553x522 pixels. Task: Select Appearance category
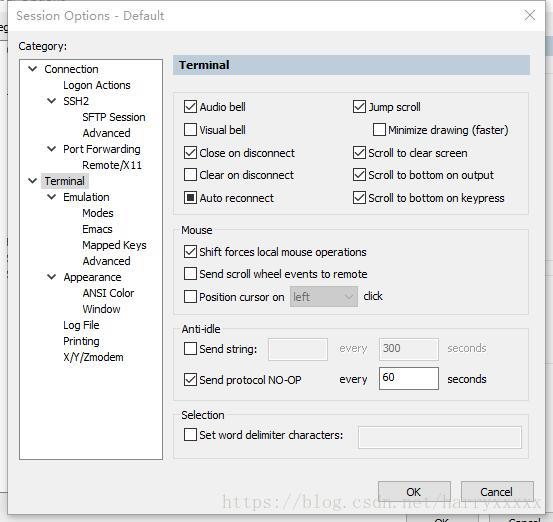point(92,277)
